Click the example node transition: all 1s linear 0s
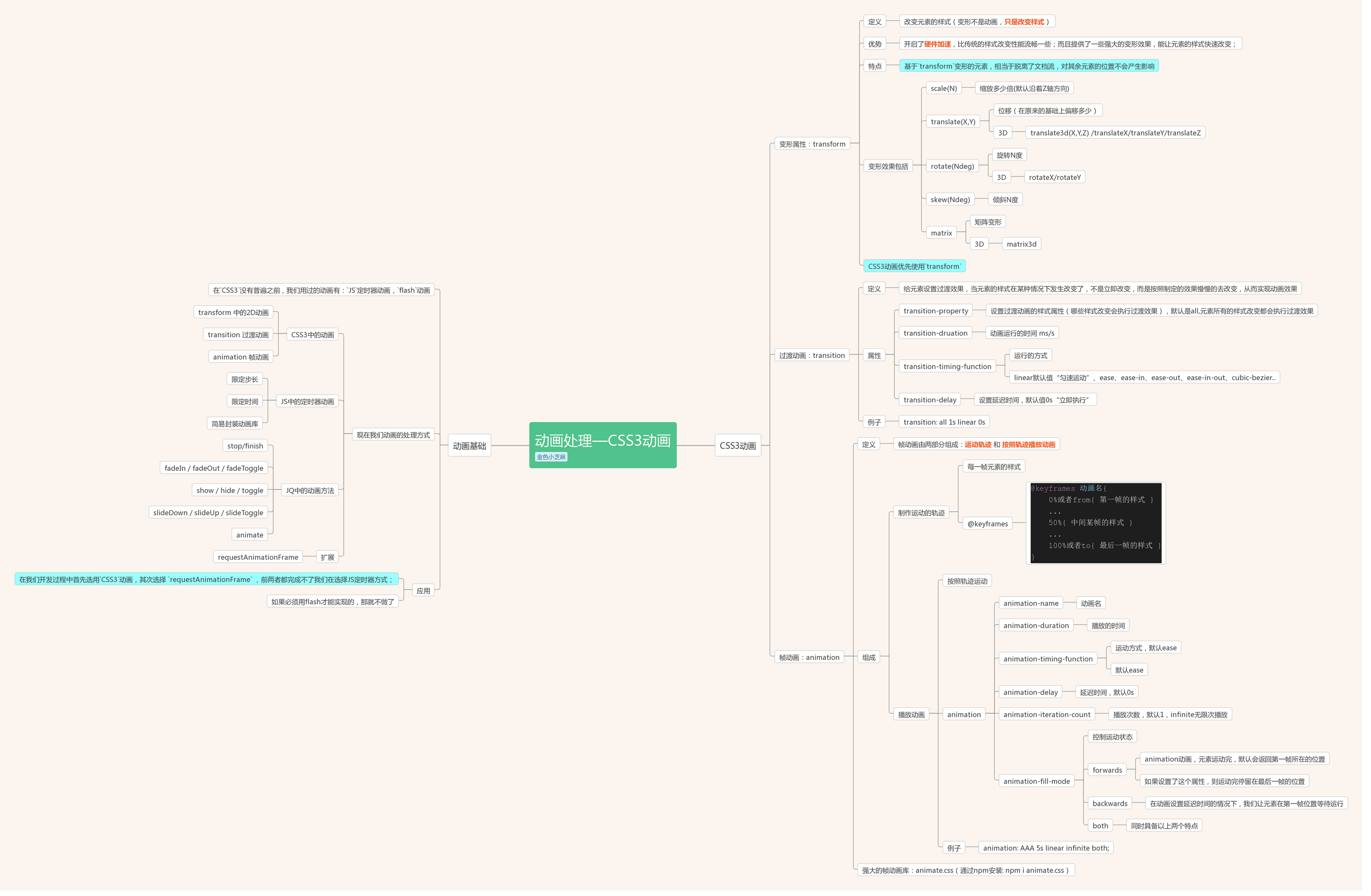The width and height of the screenshot is (1371, 896). tap(943, 422)
